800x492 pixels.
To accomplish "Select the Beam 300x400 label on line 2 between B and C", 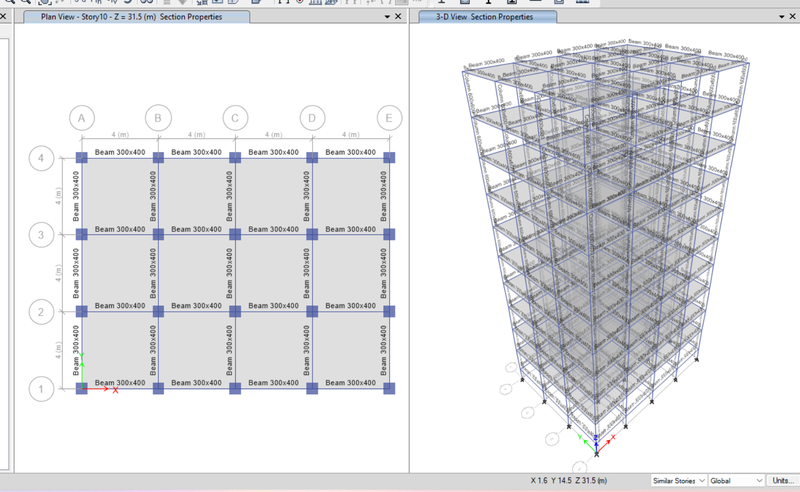I will point(196,306).
